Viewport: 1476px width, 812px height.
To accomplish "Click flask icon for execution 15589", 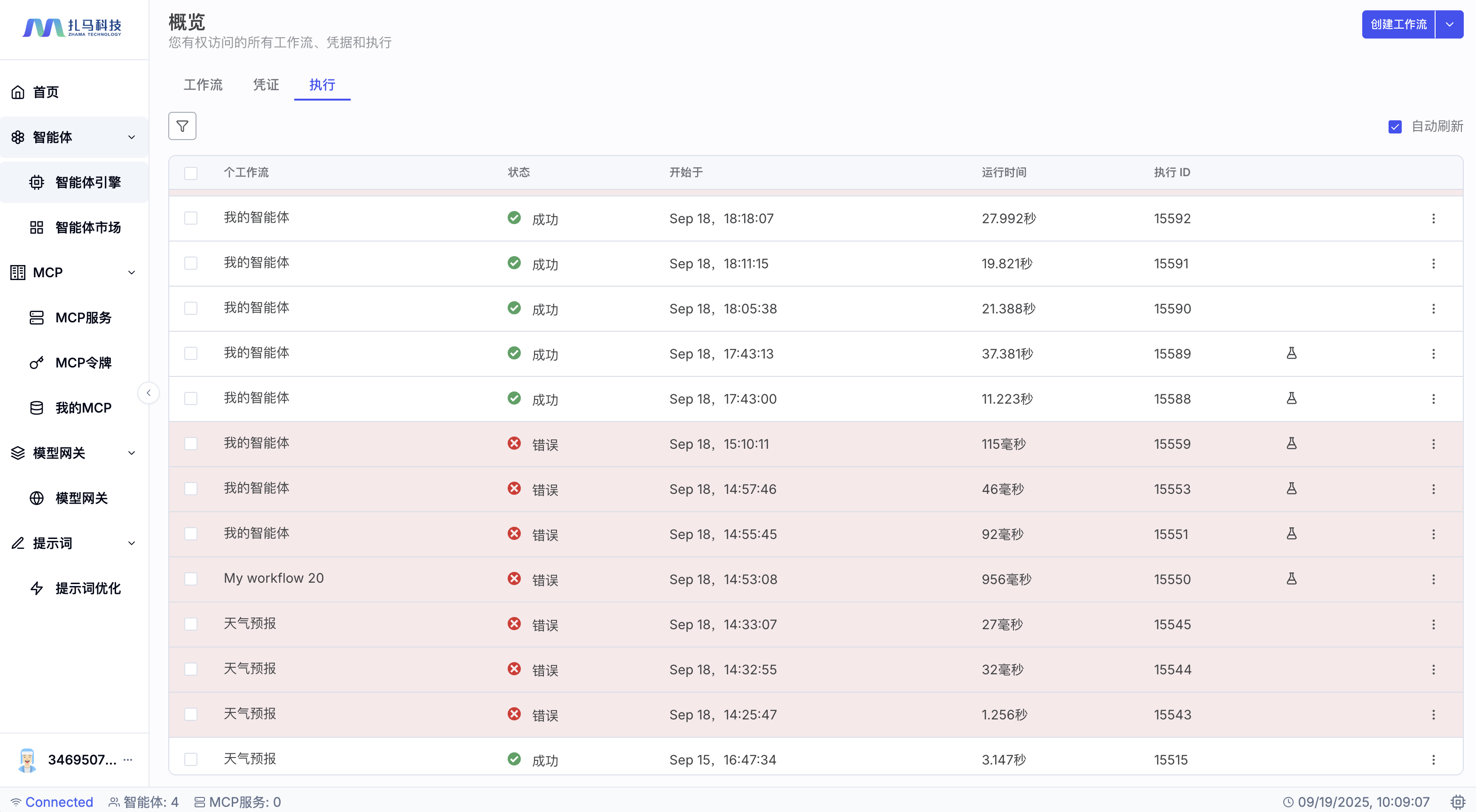I will [x=1292, y=353].
